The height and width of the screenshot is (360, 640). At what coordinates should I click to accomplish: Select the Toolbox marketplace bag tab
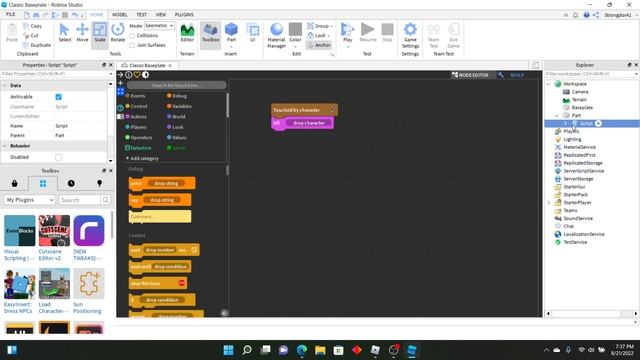(x=14, y=184)
